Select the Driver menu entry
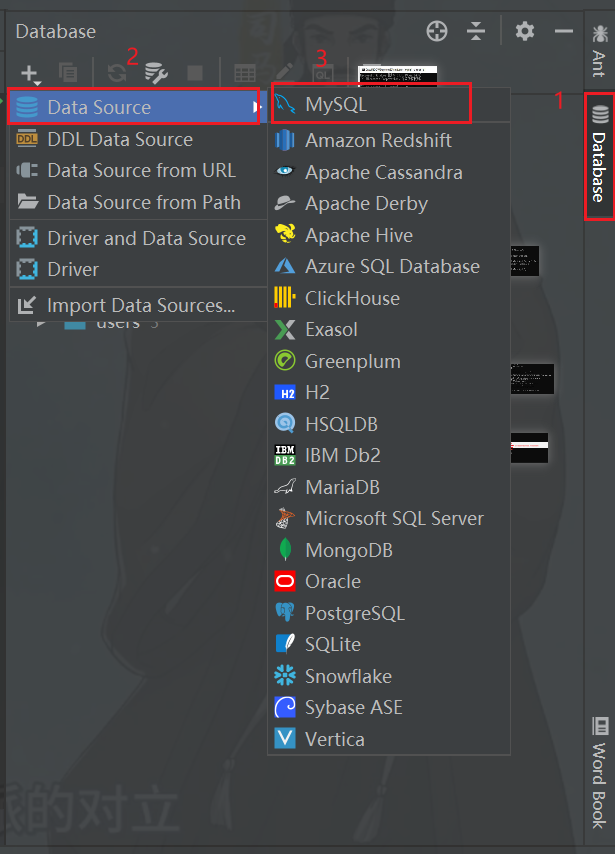The image size is (615, 854). tap(138, 269)
